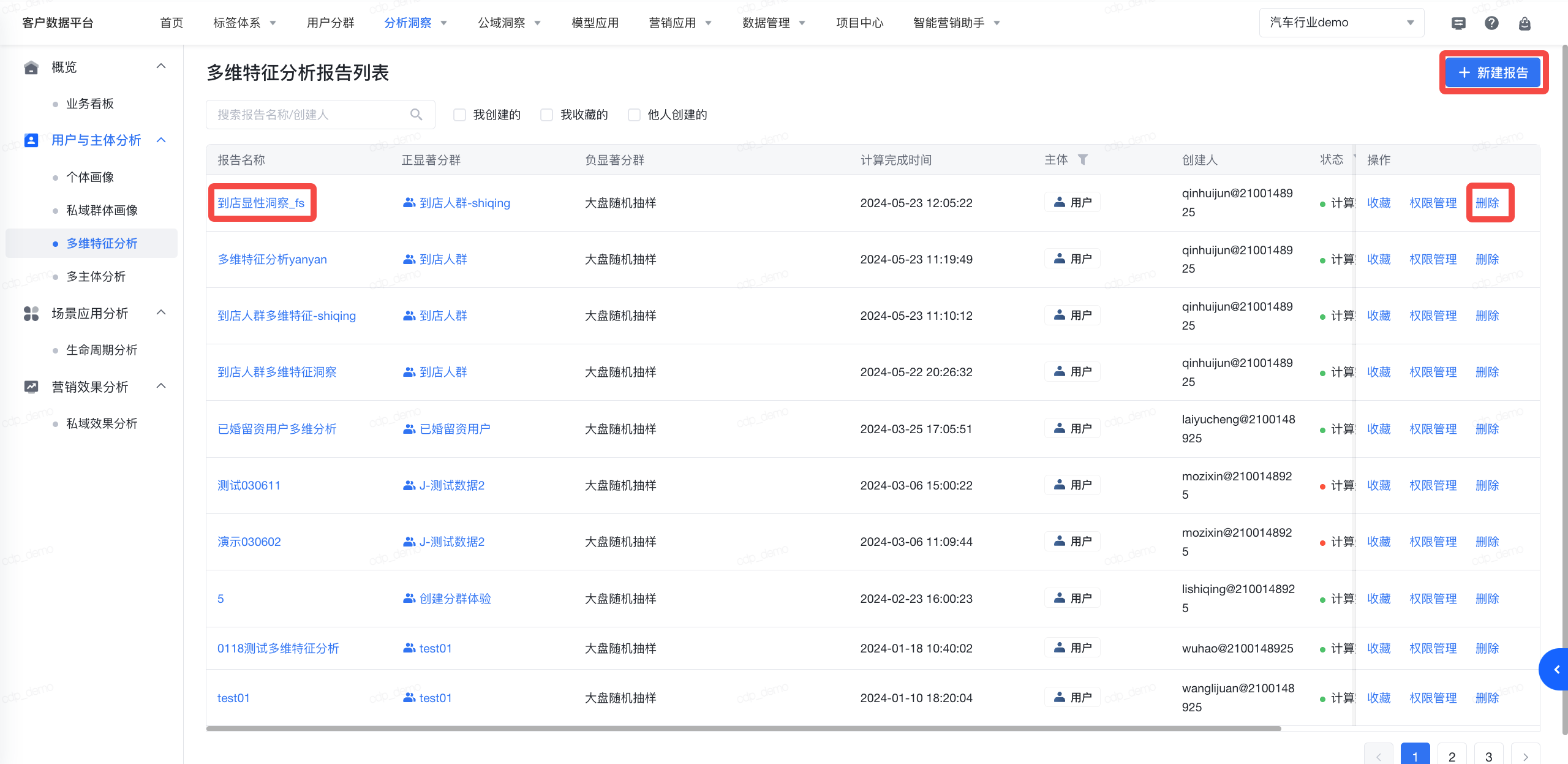This screenshot has width=1568, height=764.
Task: Collapse the 概览 sidebar section chevron
Action: [x=161, y=66]
